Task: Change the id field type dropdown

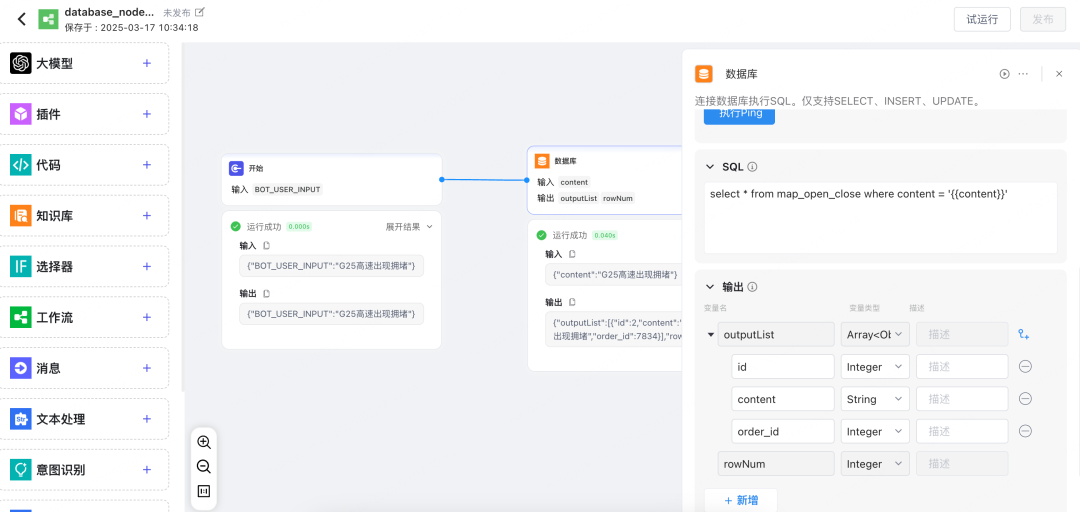Action: click(875, 367)
